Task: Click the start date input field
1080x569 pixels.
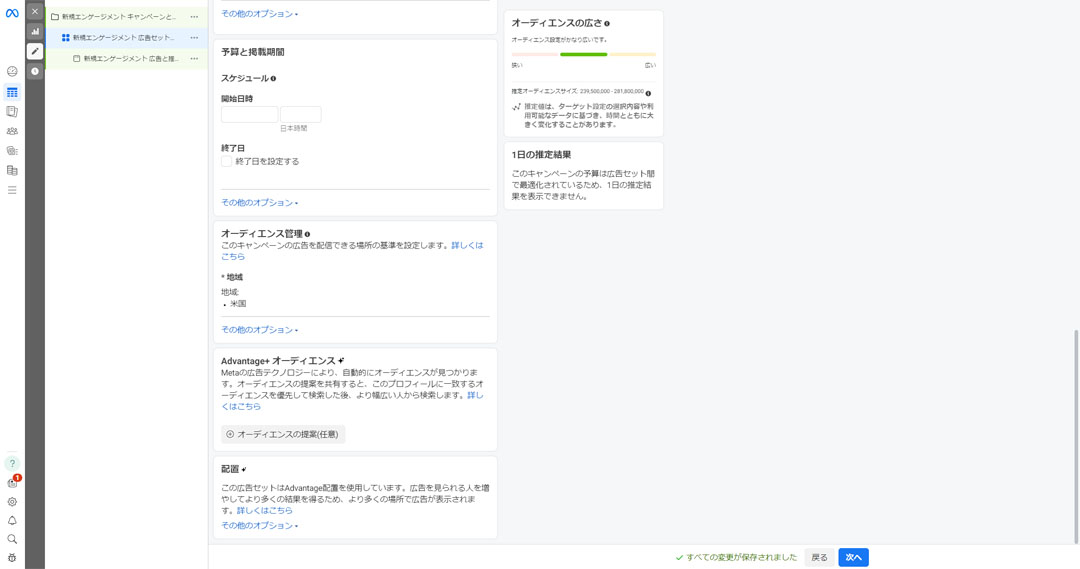Action: coord(249,114)
